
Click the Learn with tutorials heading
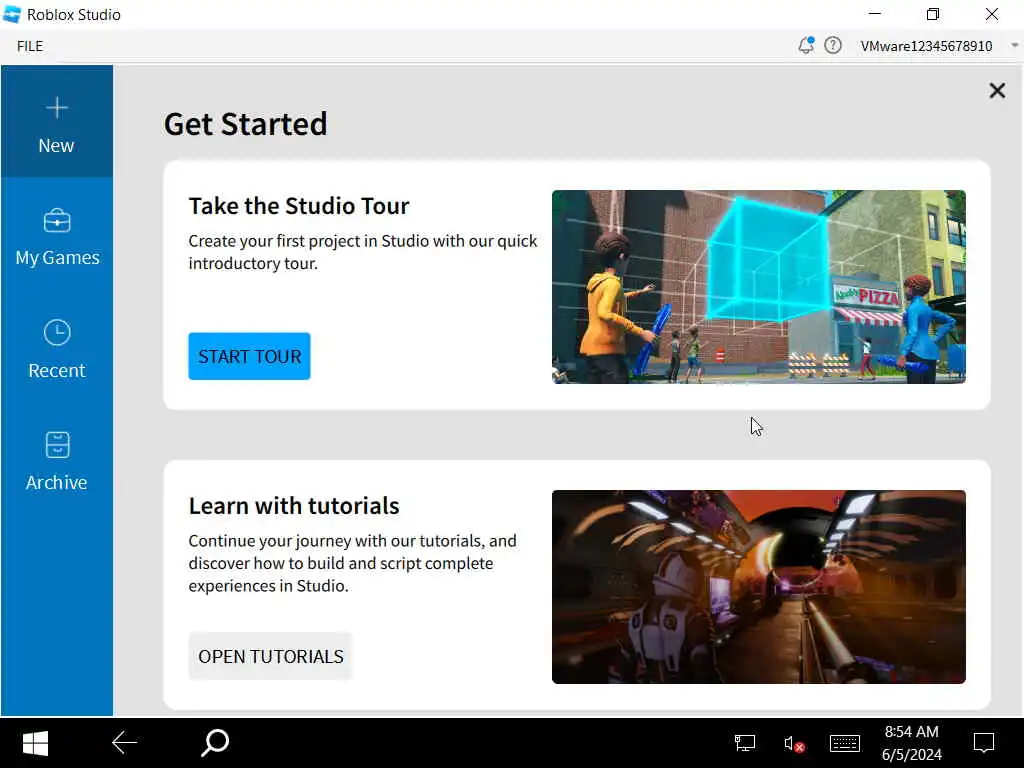click(x=294, y=505)
